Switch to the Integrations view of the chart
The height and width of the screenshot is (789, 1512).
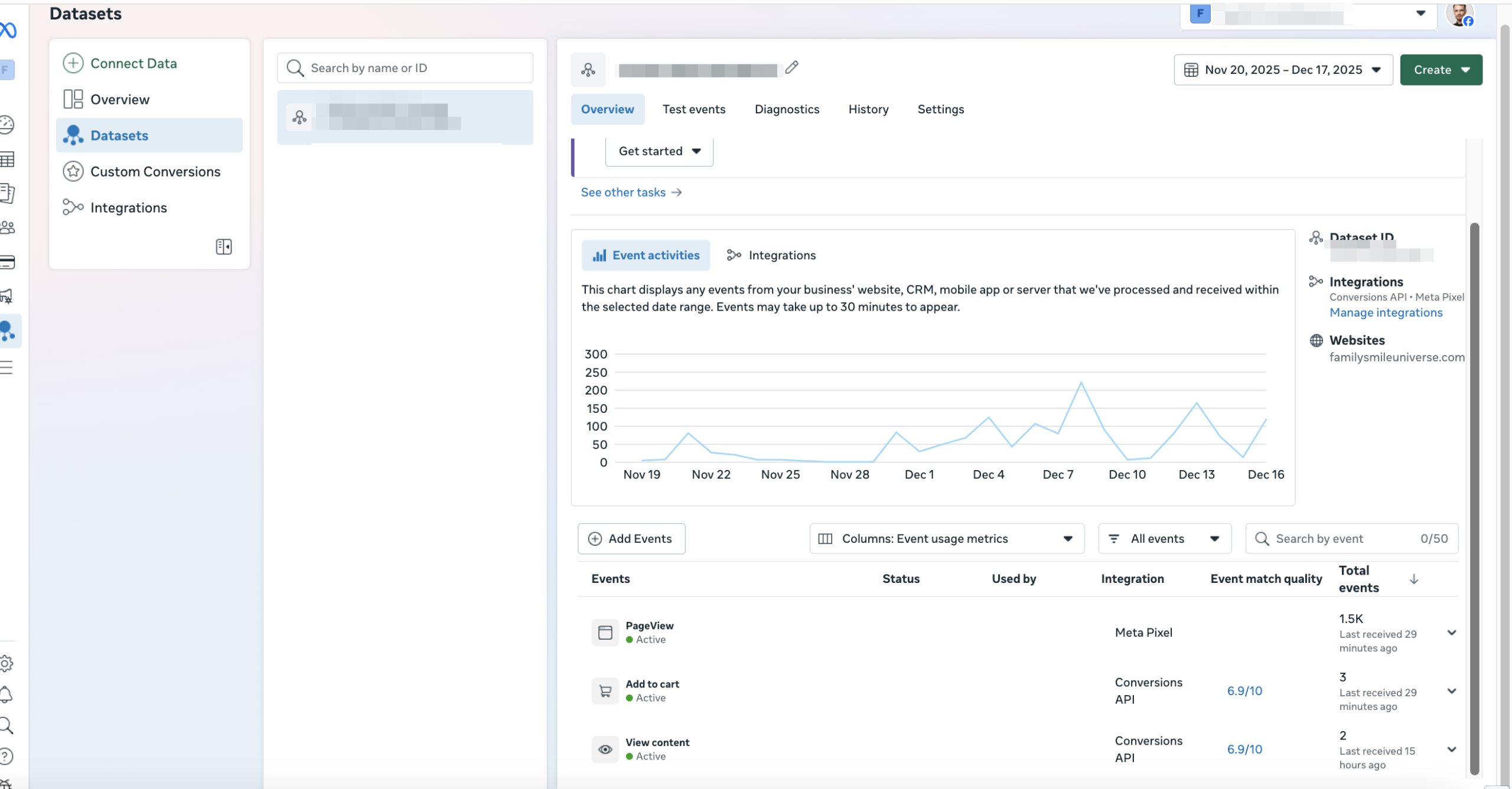(771, 255)
